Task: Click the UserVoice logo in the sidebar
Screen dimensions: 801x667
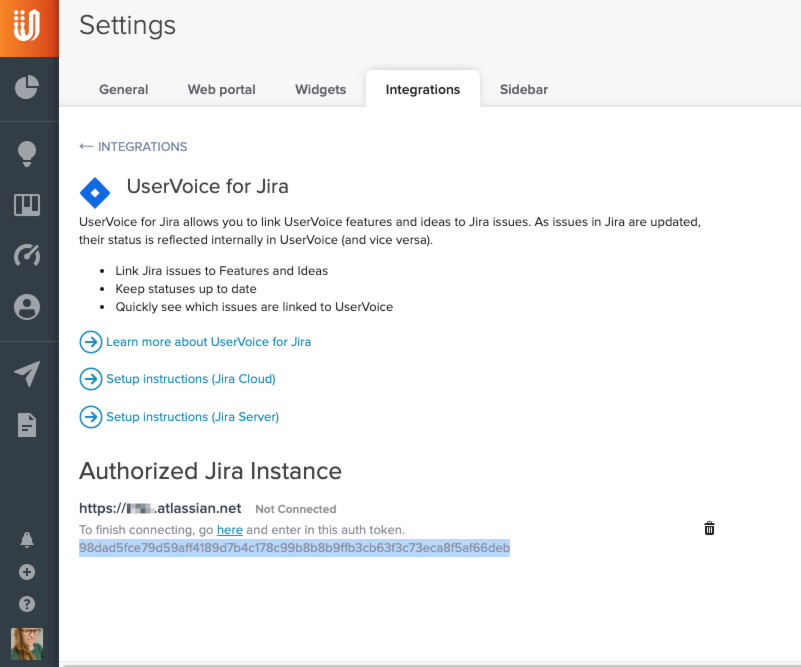Action: point(28,28)
